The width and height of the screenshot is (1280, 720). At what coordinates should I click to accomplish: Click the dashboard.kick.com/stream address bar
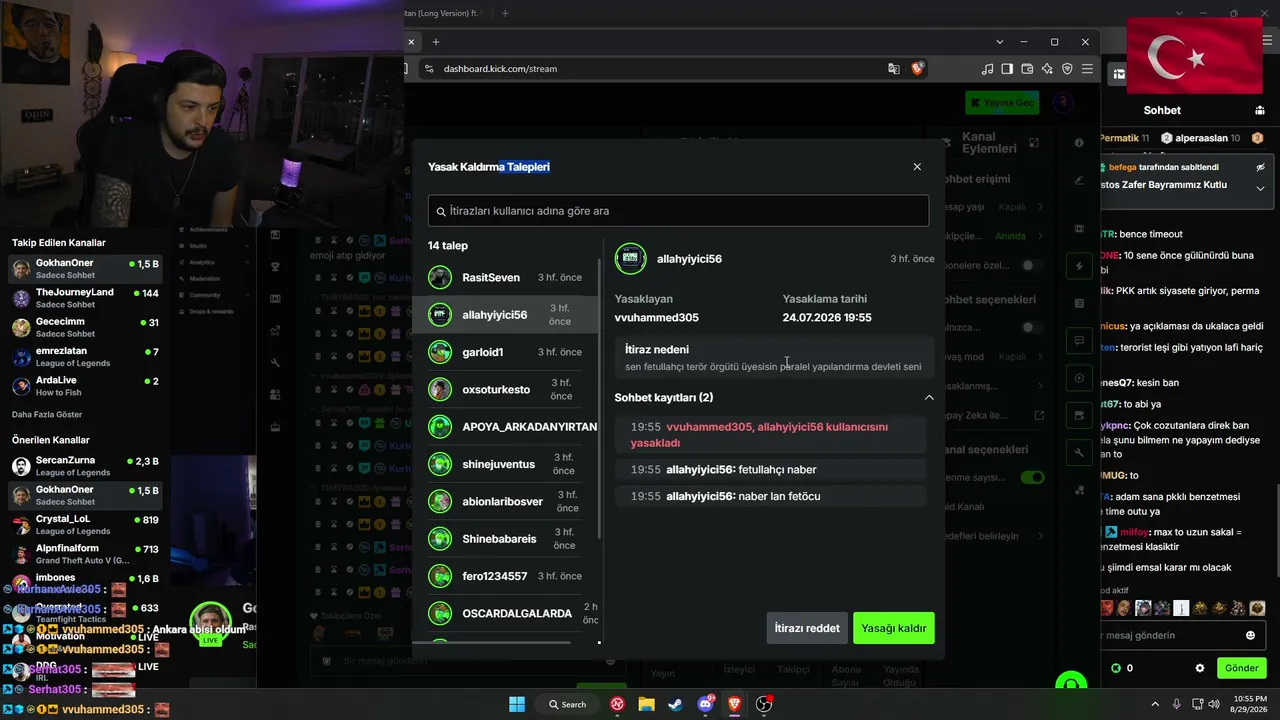660,69
